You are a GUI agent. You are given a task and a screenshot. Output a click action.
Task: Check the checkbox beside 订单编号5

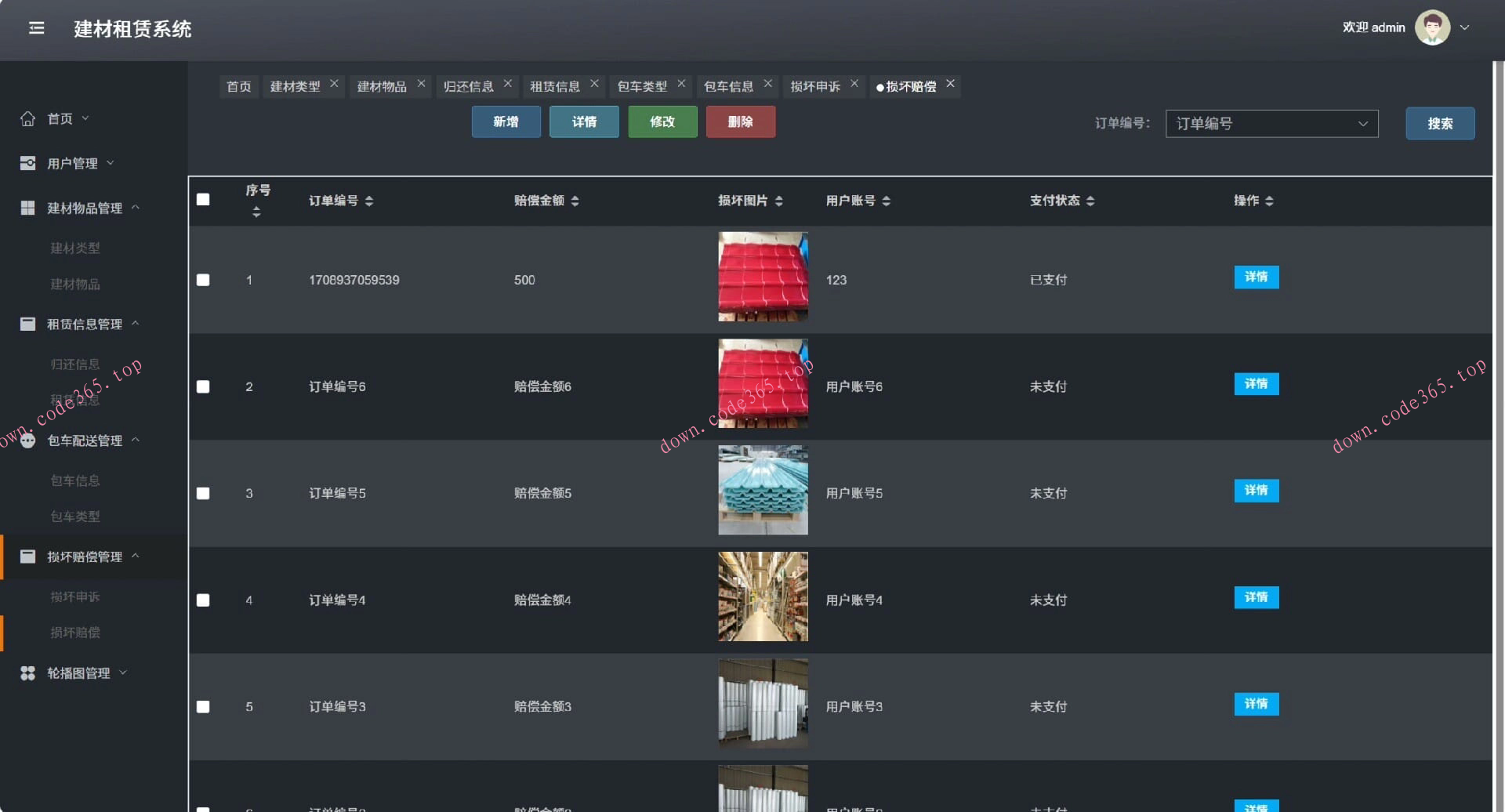point(203,493)
